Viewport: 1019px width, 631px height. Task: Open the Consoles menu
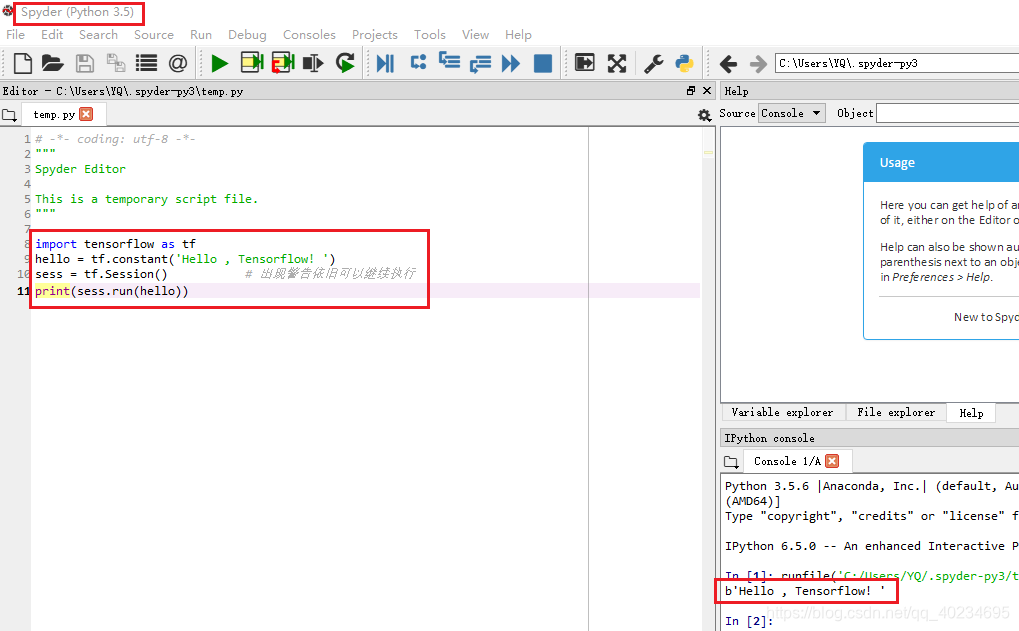click(x=309, y=34)
